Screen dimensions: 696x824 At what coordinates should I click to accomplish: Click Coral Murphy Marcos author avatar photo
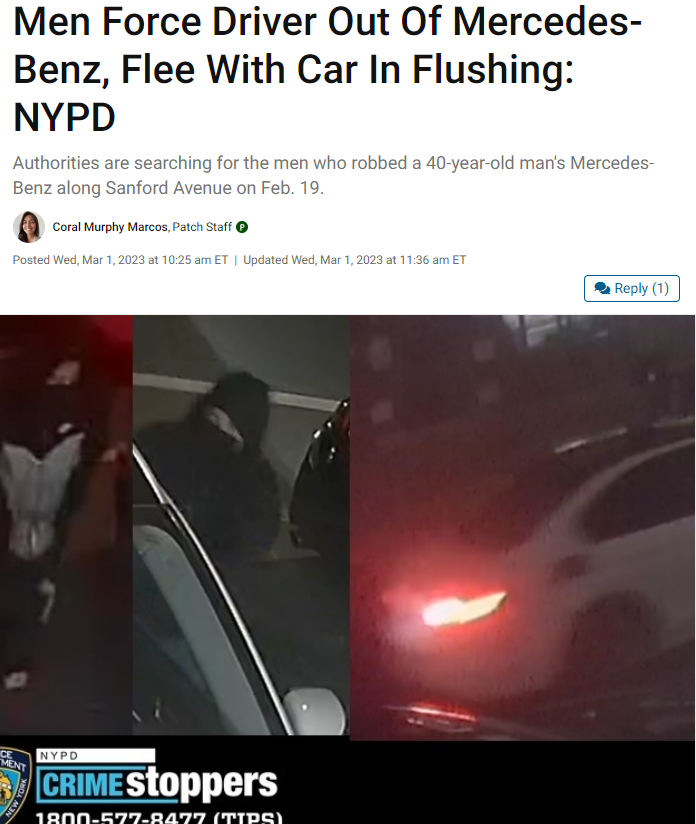(x=29, y=227)
